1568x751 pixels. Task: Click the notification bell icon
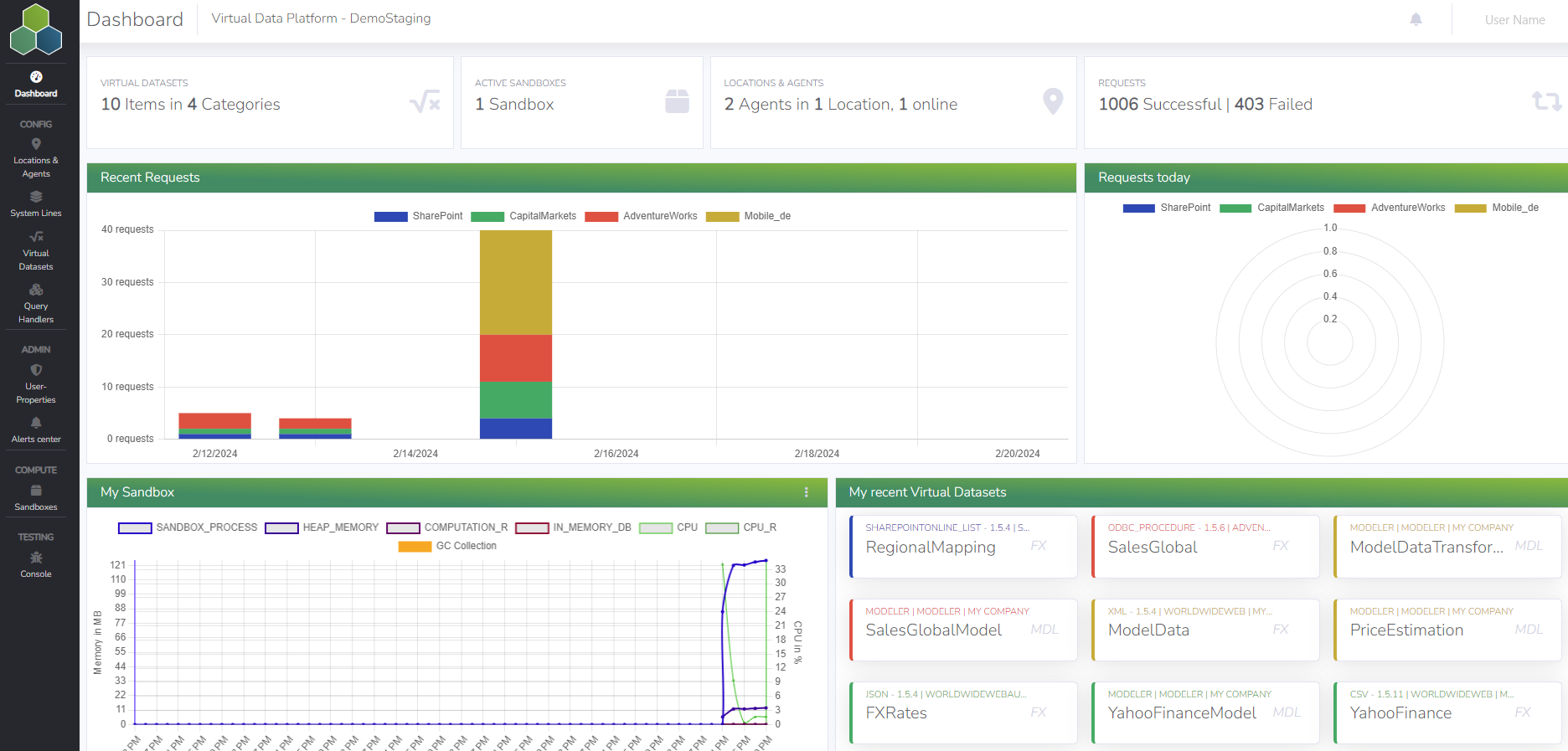pyautogui.click(x=1416, y=19)
